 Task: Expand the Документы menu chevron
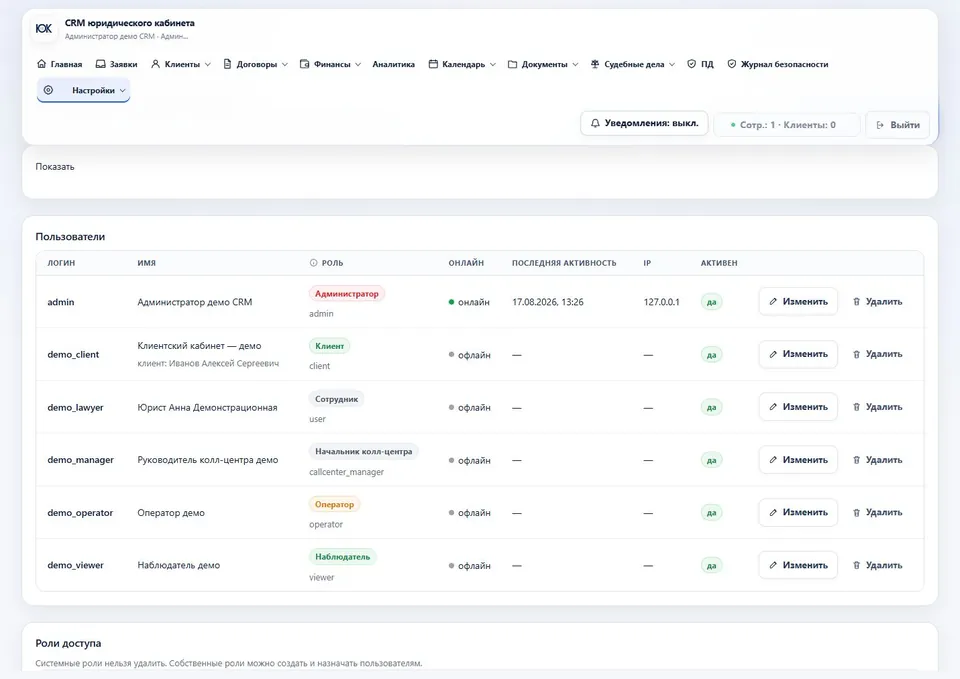575,64
